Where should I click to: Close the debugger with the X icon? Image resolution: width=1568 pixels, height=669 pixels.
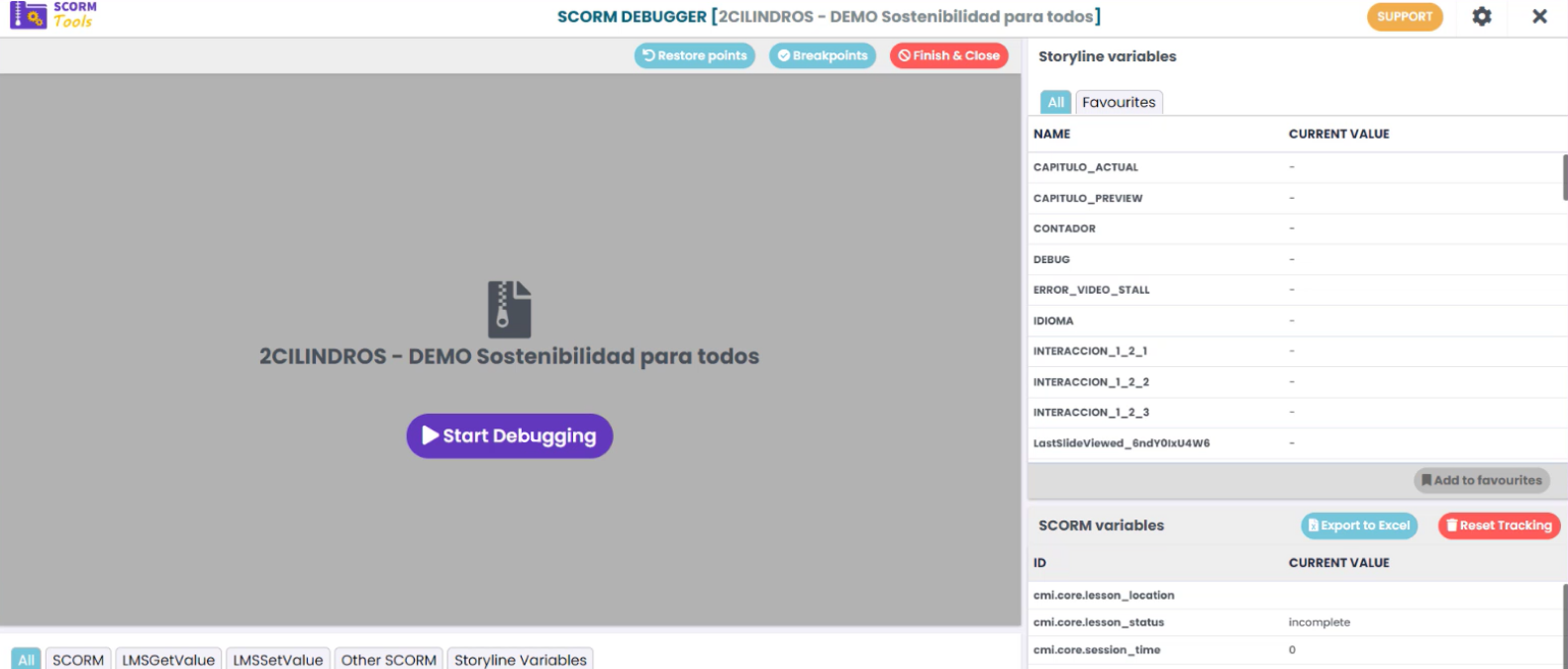tap(1539, 17)
